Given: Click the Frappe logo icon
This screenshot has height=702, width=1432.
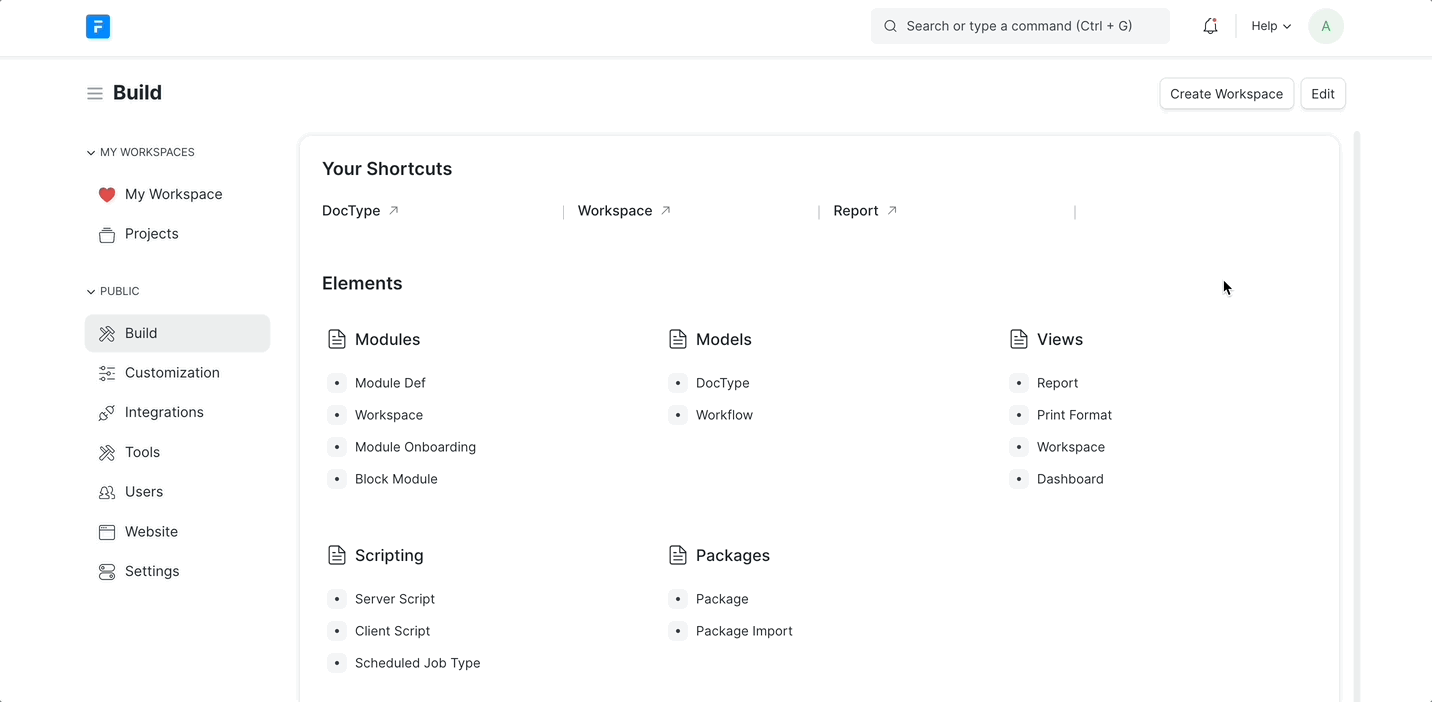Looking at the screenshot, I should (x=97, y=26).
